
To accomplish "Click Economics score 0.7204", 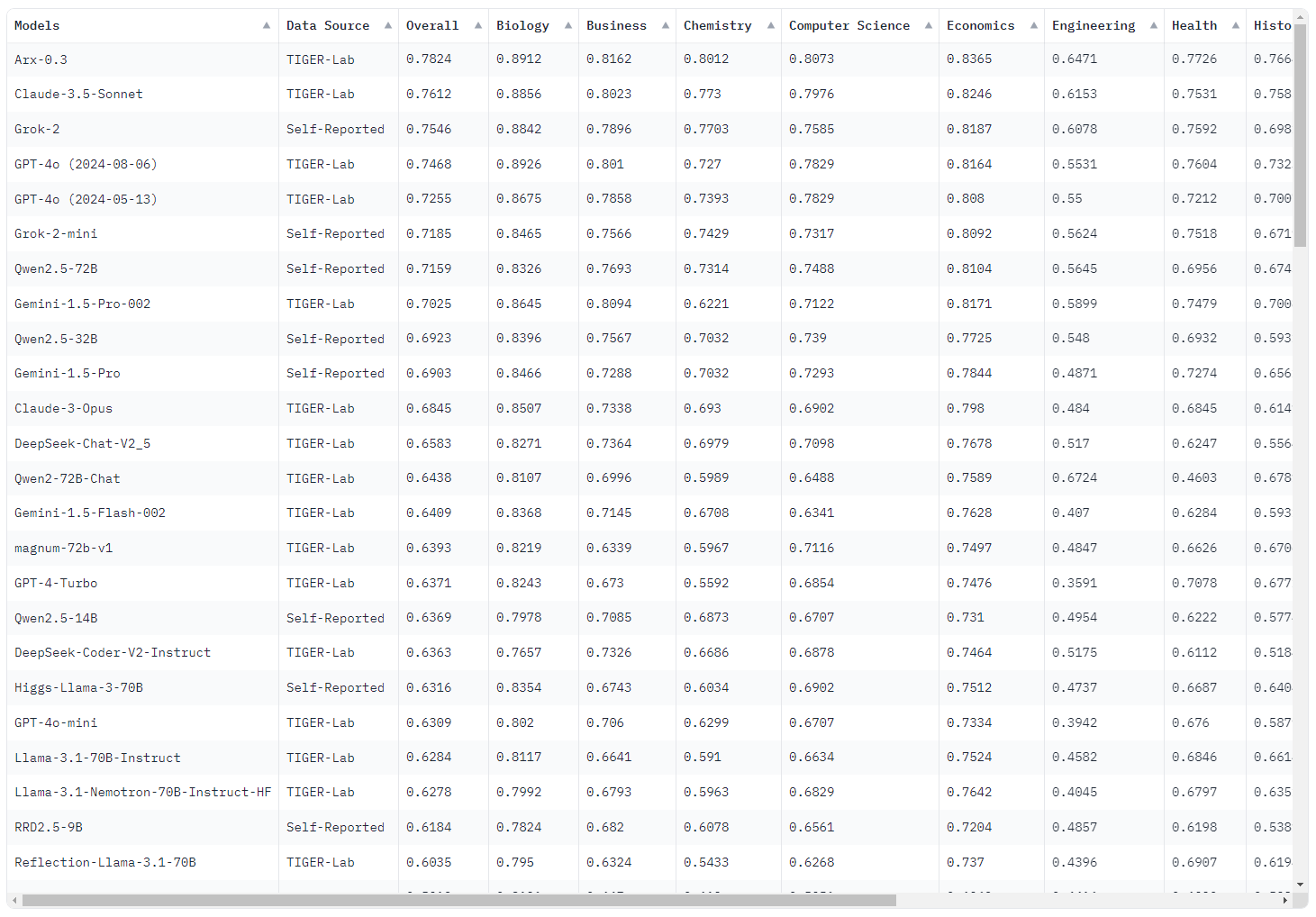I will [x=969, y=827].
